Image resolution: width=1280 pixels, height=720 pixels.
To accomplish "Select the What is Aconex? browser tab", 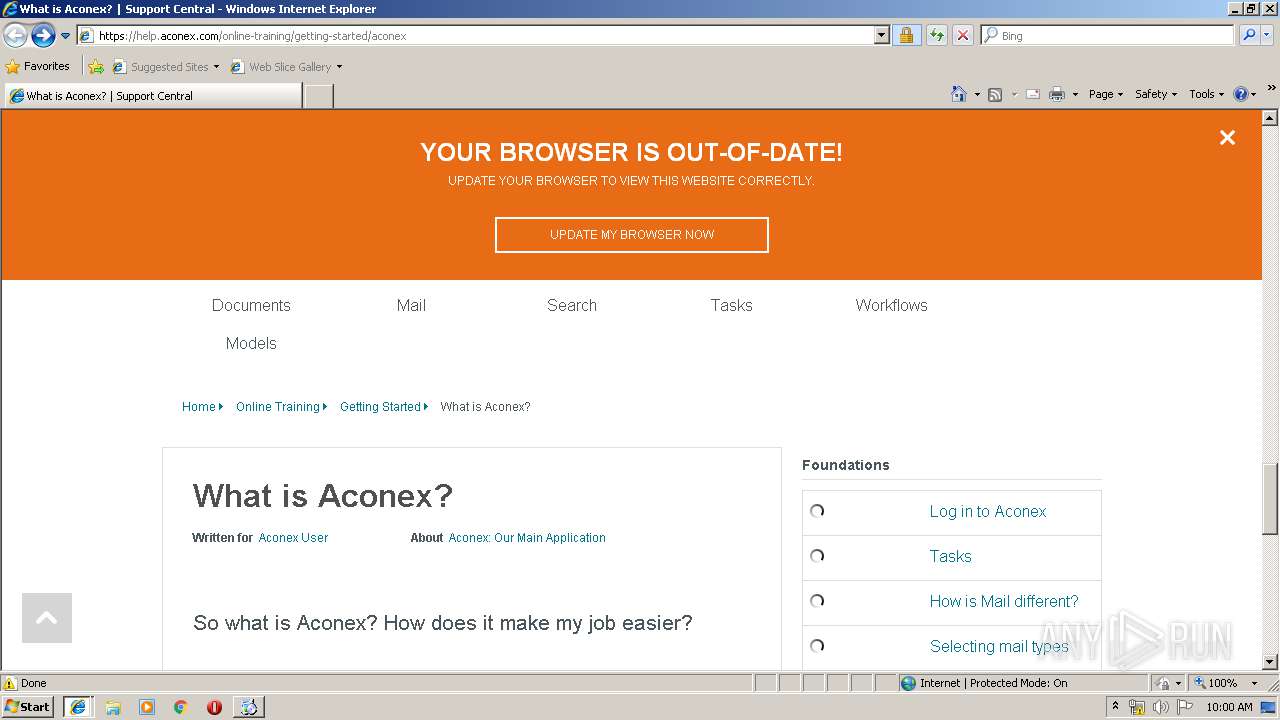I will click(x=152, y=96).
